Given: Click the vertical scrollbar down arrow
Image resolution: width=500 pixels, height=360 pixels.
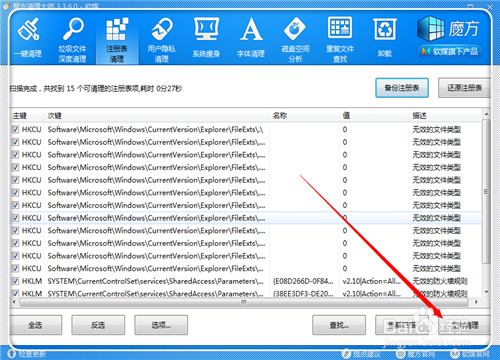Looking at the screenshot, I should [486, 292].
